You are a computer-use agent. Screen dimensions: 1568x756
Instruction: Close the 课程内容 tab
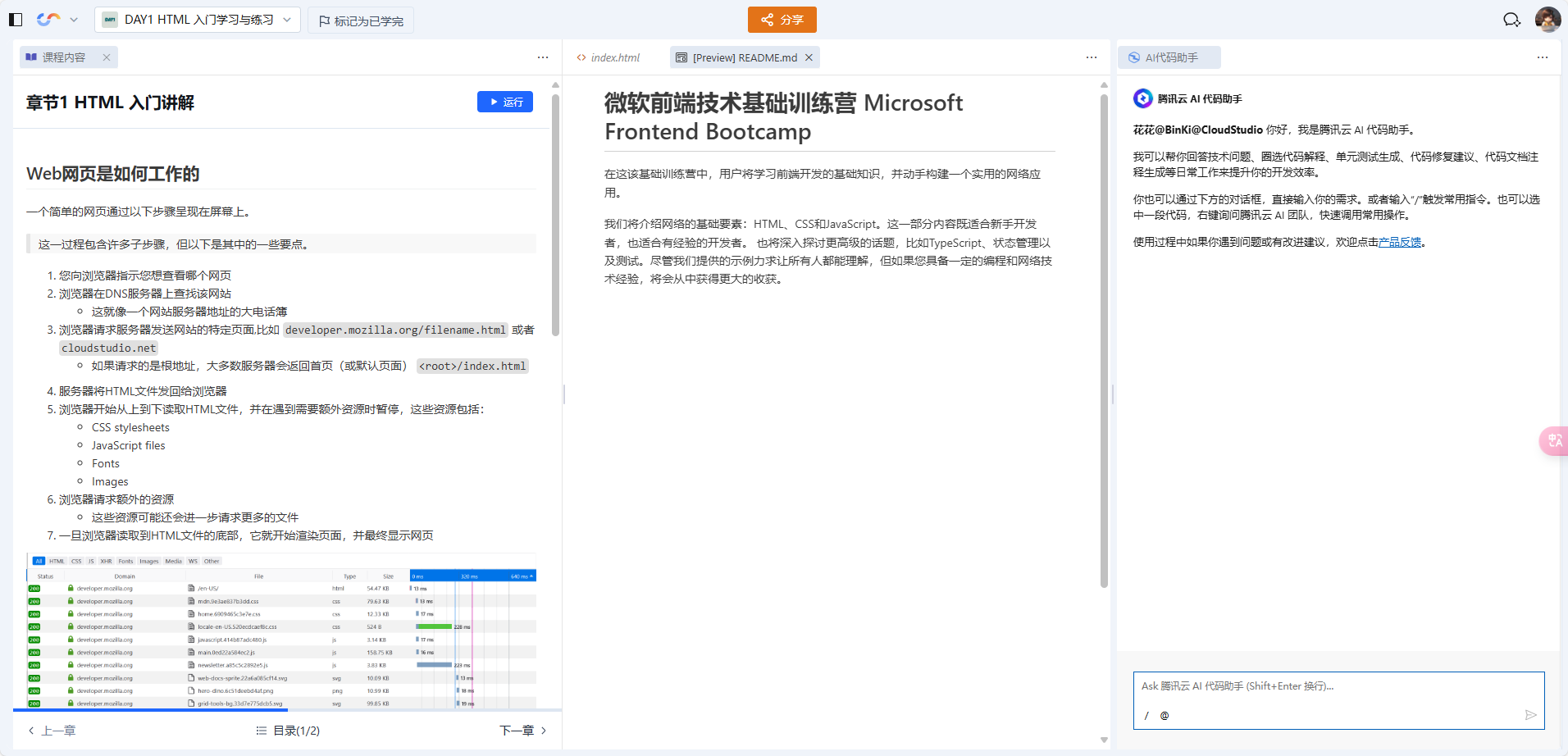107,57
